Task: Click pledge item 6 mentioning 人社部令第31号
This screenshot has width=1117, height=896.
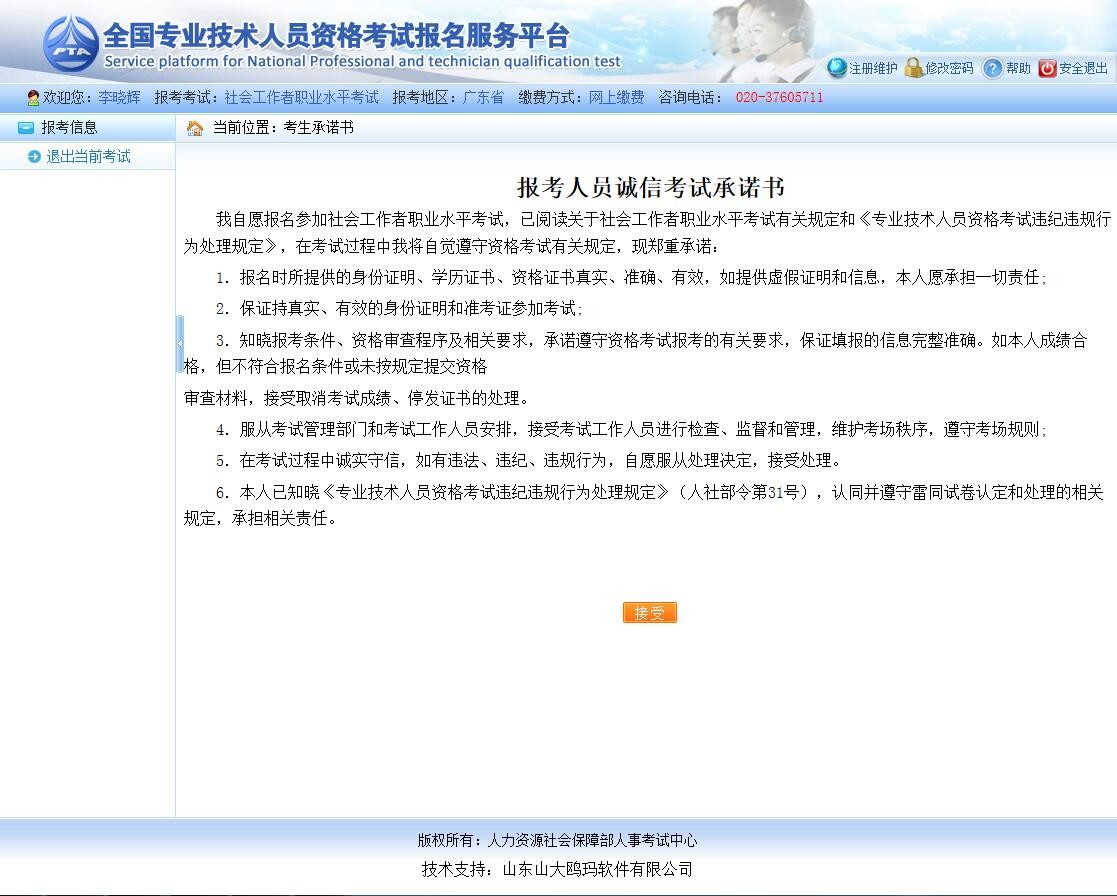Action: [644, 505]
